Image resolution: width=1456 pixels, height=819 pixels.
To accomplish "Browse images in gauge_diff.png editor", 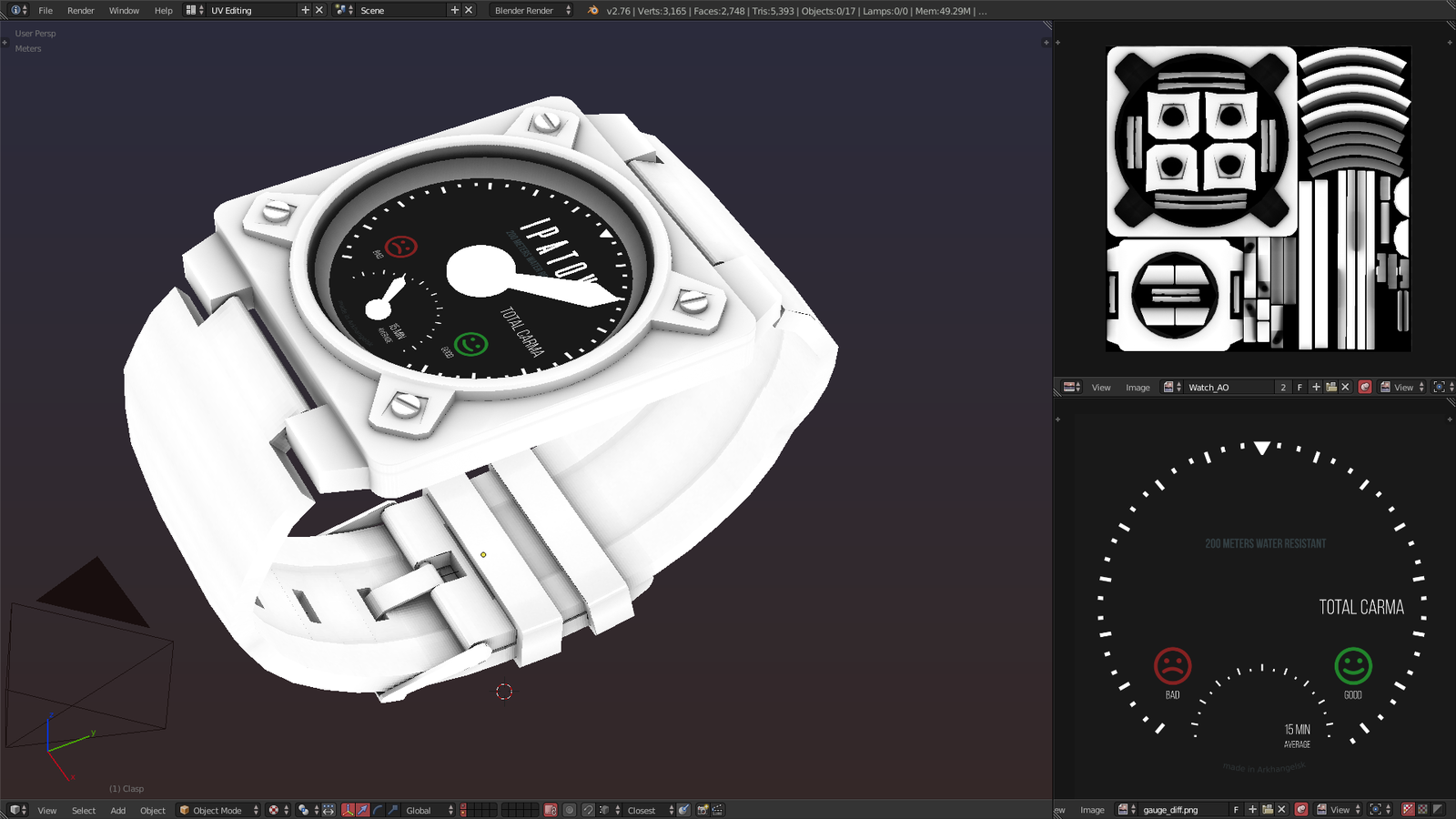I will [1127, 810].
